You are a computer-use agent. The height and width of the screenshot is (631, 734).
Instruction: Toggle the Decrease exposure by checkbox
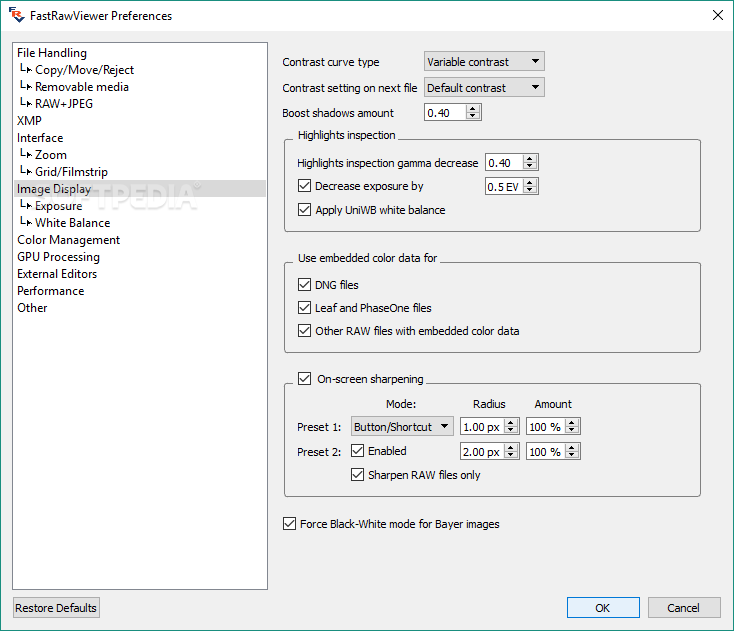[305, 186]
